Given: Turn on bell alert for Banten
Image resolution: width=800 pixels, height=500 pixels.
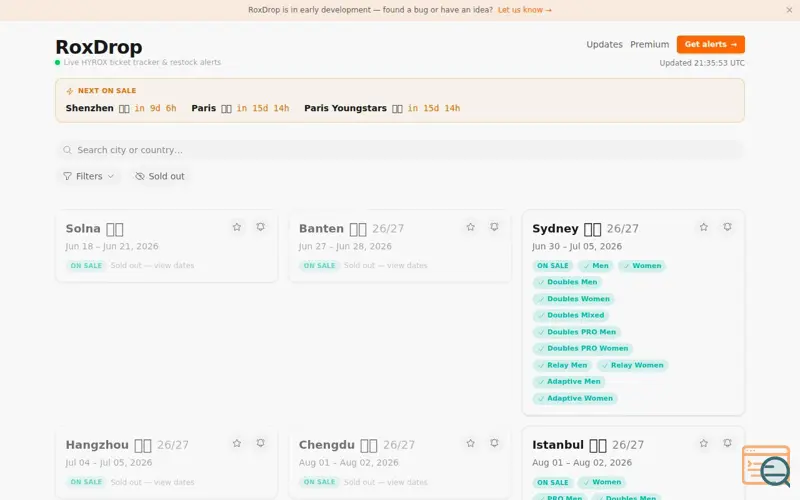Looking at the screenshot, I should (494, 227).
